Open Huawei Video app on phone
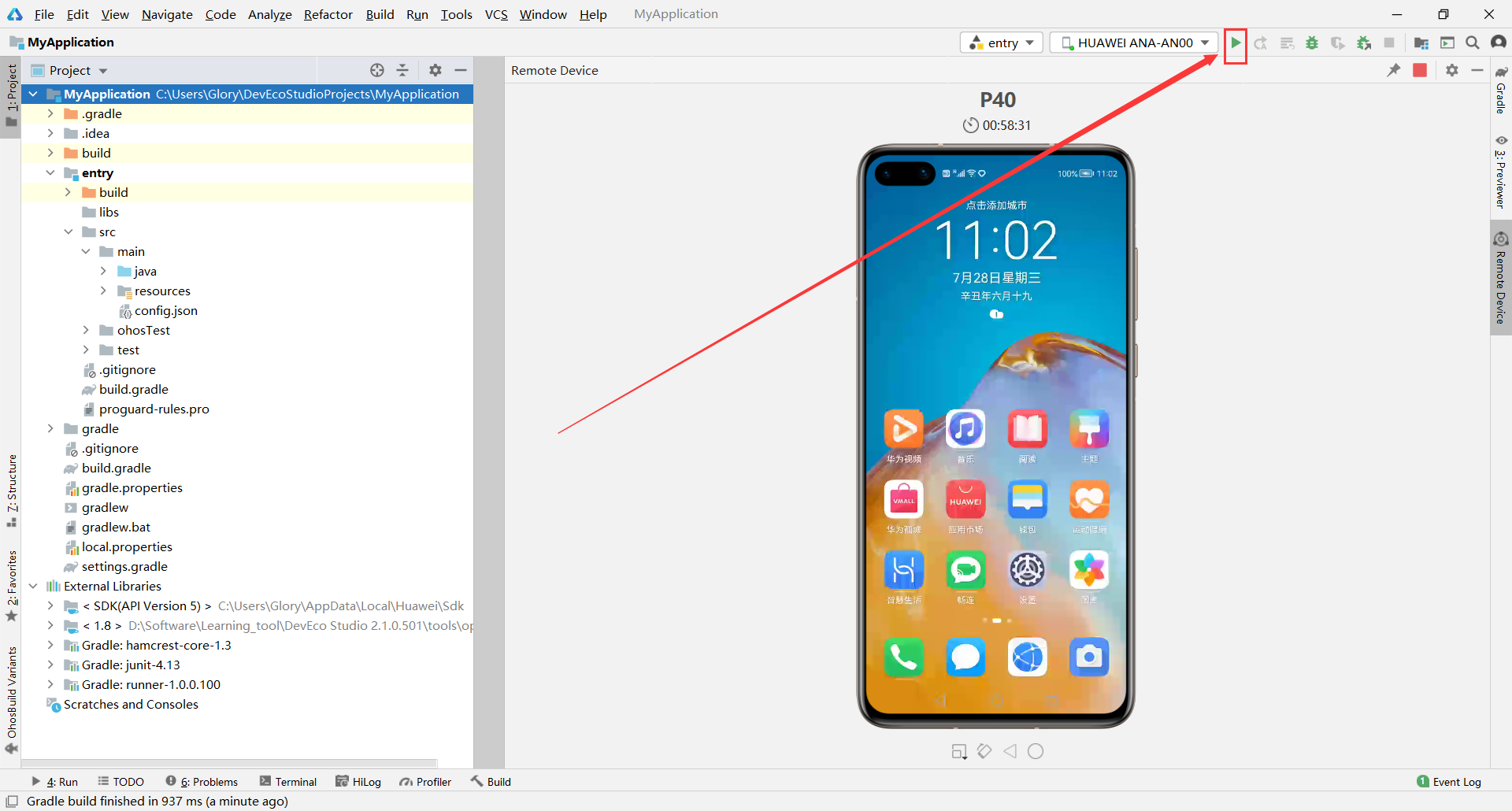The image size is (1512, 811). (x=903, y=429)
